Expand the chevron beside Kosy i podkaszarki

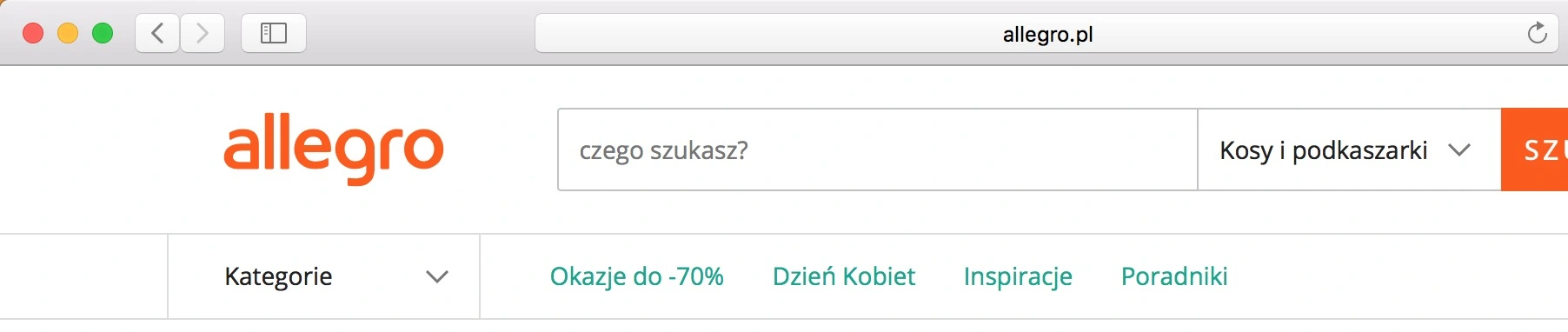[x=1459, y=150]
